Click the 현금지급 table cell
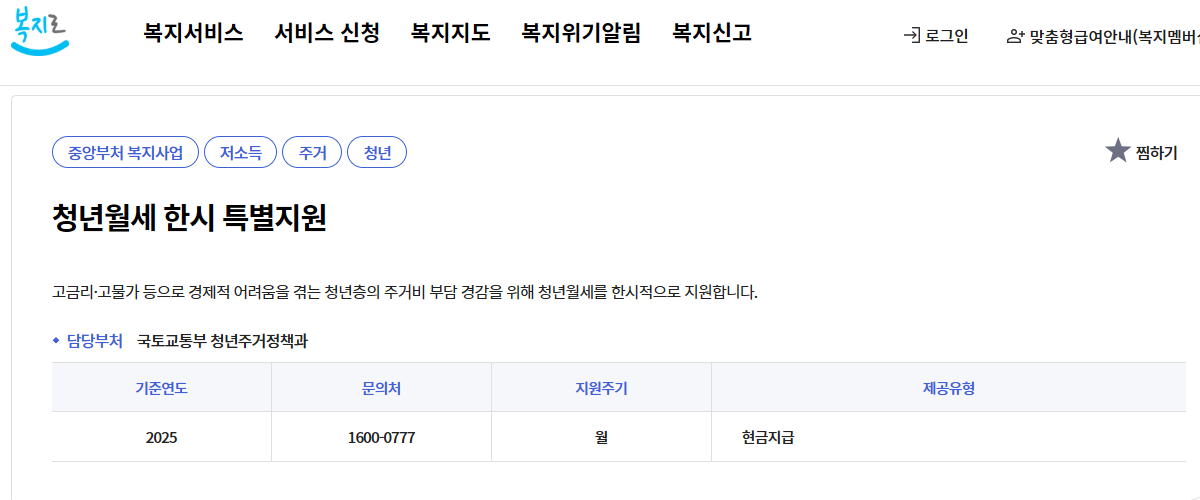The height and width of the screenshot is (500, 1200). tap(768, 438)
